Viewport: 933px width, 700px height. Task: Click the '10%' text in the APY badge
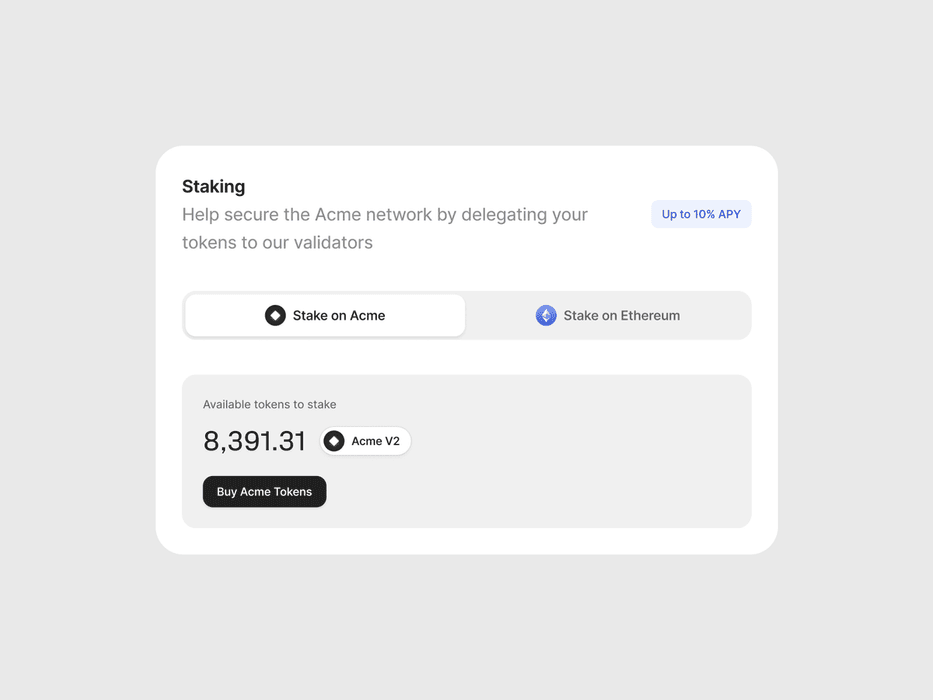(704, 214)
